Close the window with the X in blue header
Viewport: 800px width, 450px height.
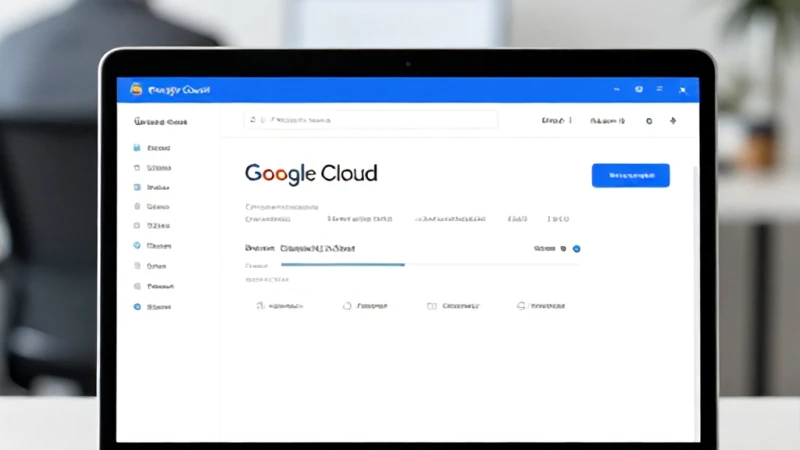(x=683, y=90)
